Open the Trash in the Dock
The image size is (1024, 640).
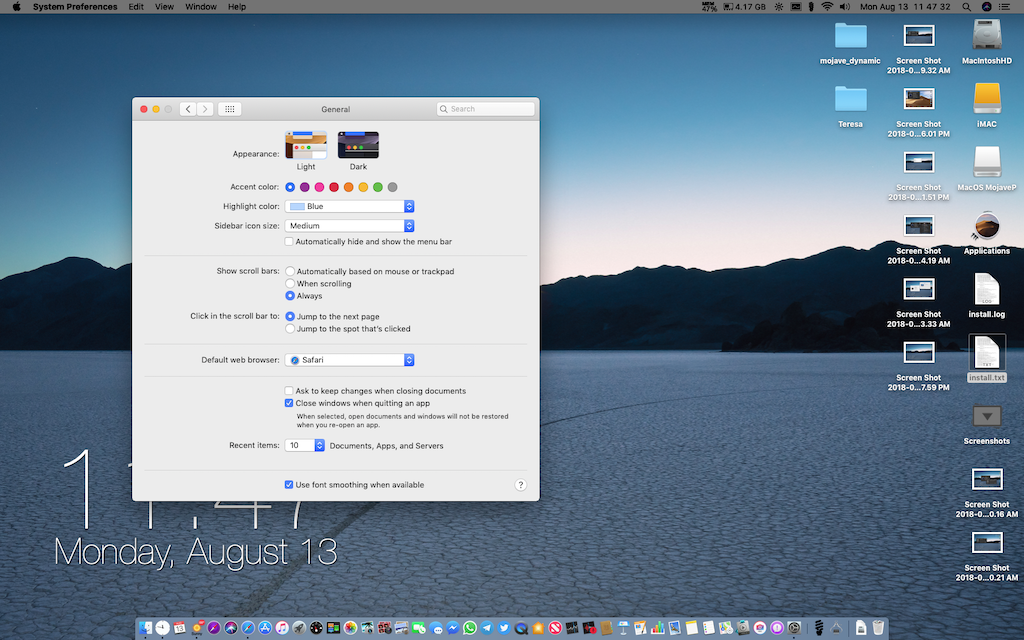(x=877, y=628)
